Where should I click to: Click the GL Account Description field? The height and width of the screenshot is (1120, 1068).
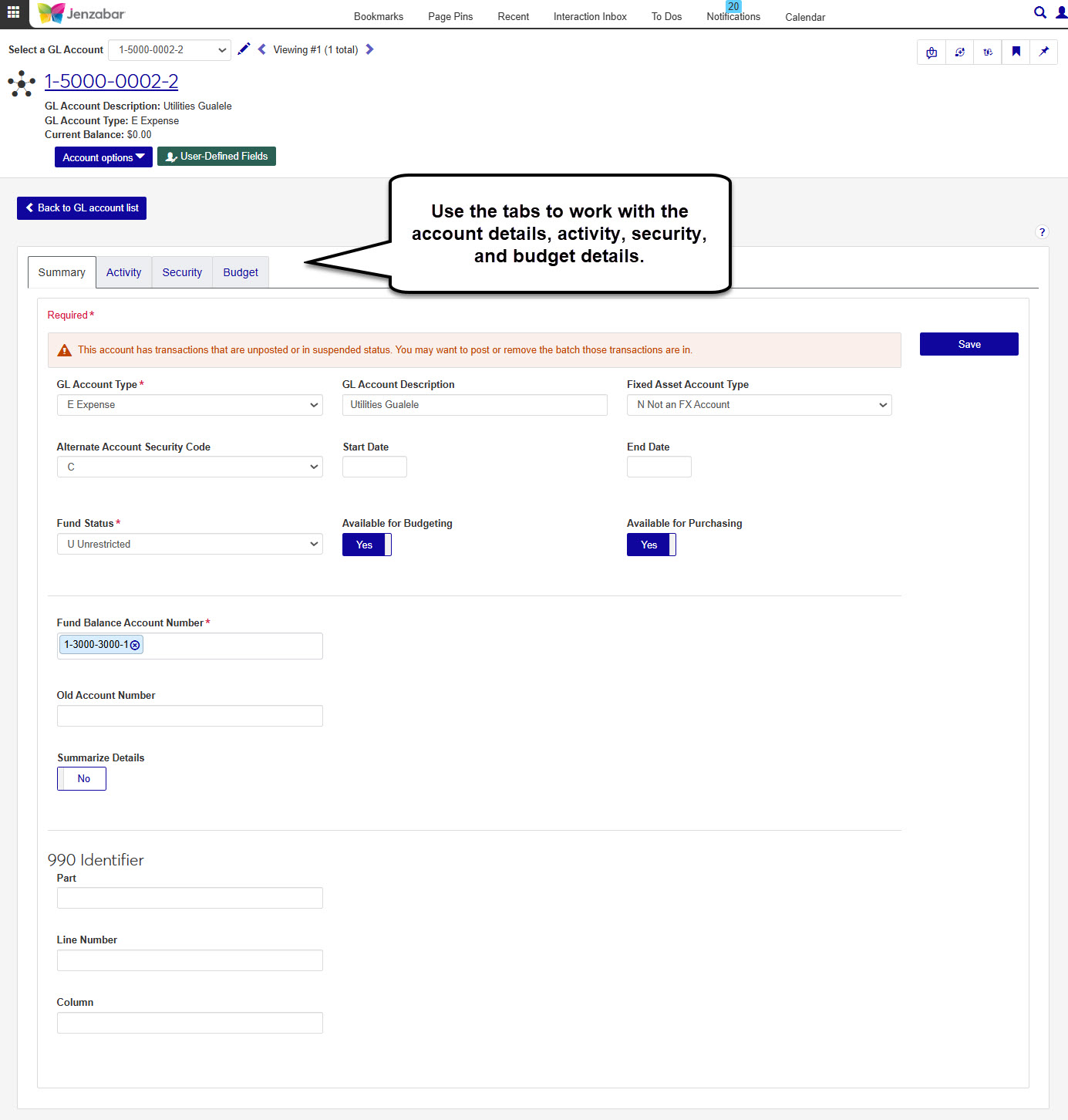[x=475, y=405]
